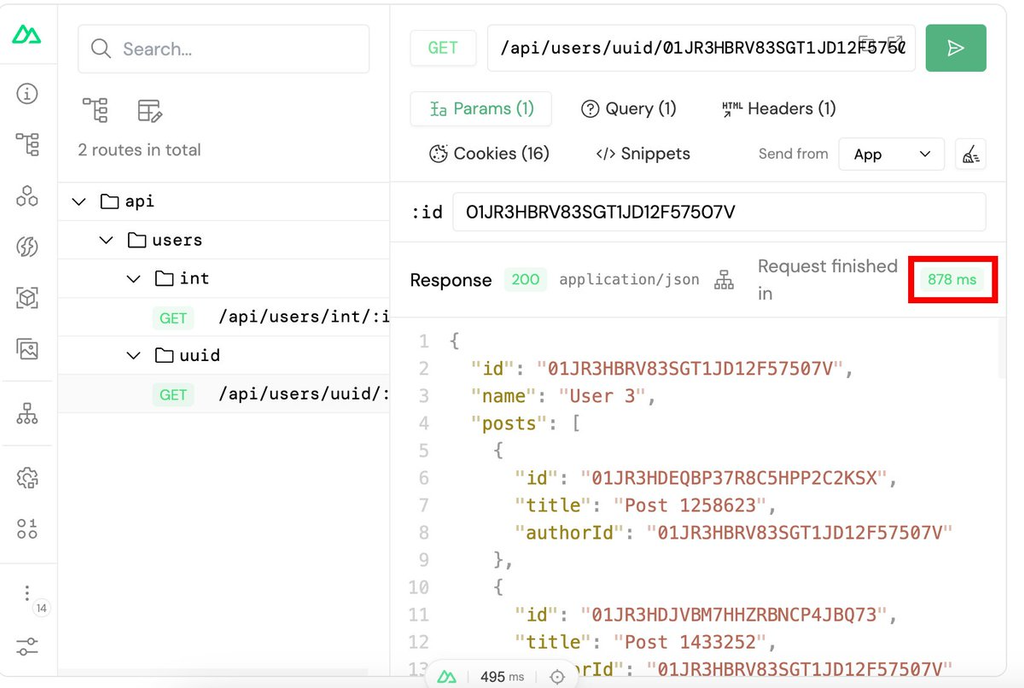Click the request URL path field
Viewport: 1024px width, 688px height.
coord(701,48)
